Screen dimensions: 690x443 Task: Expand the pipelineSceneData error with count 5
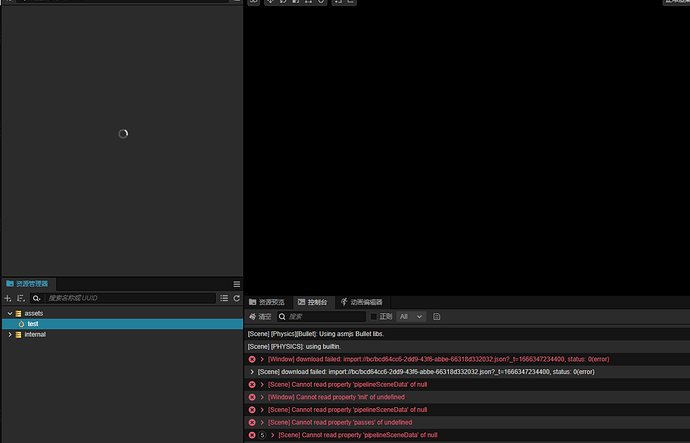coord(273,435)
